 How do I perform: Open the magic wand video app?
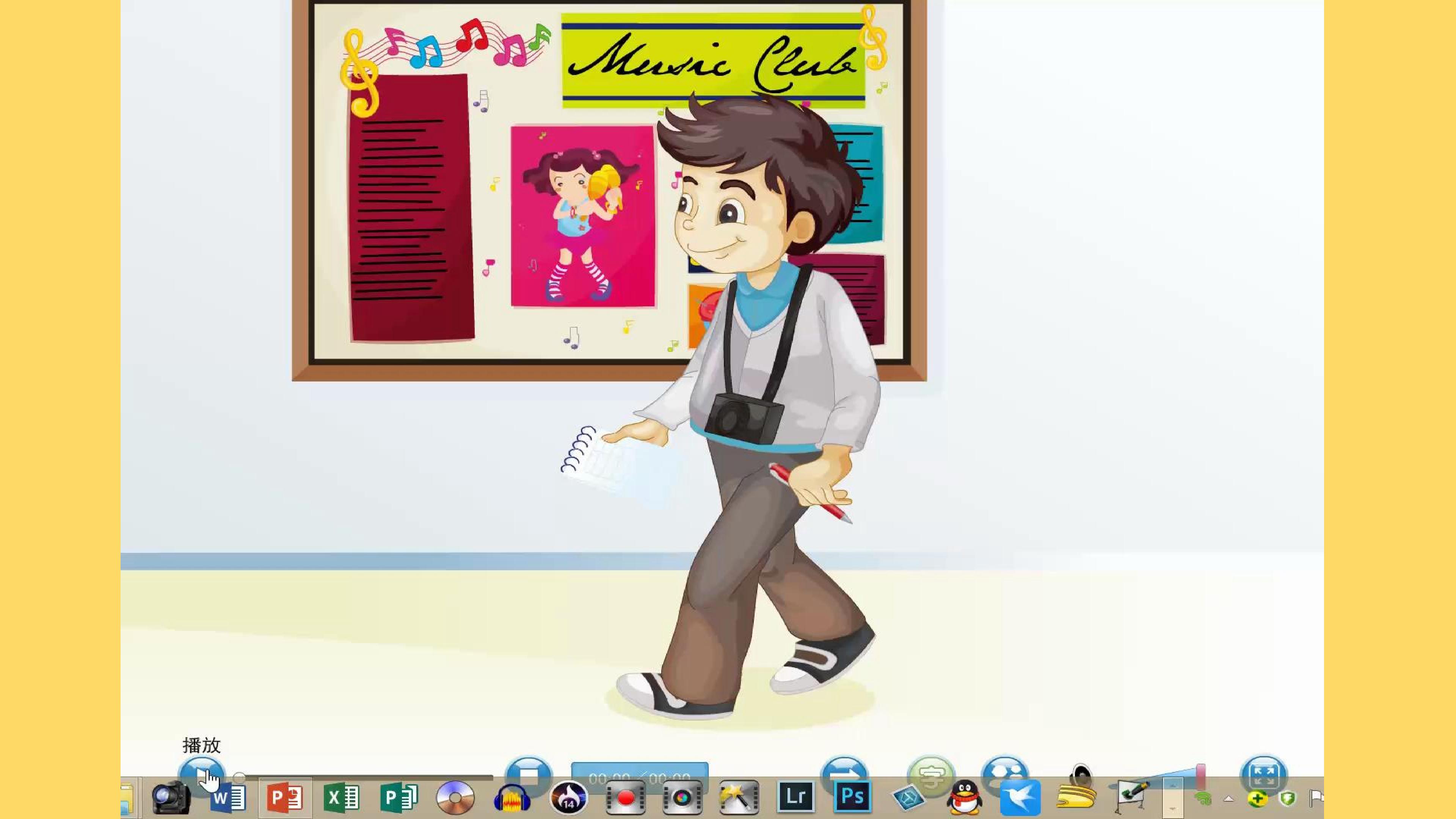738,797
